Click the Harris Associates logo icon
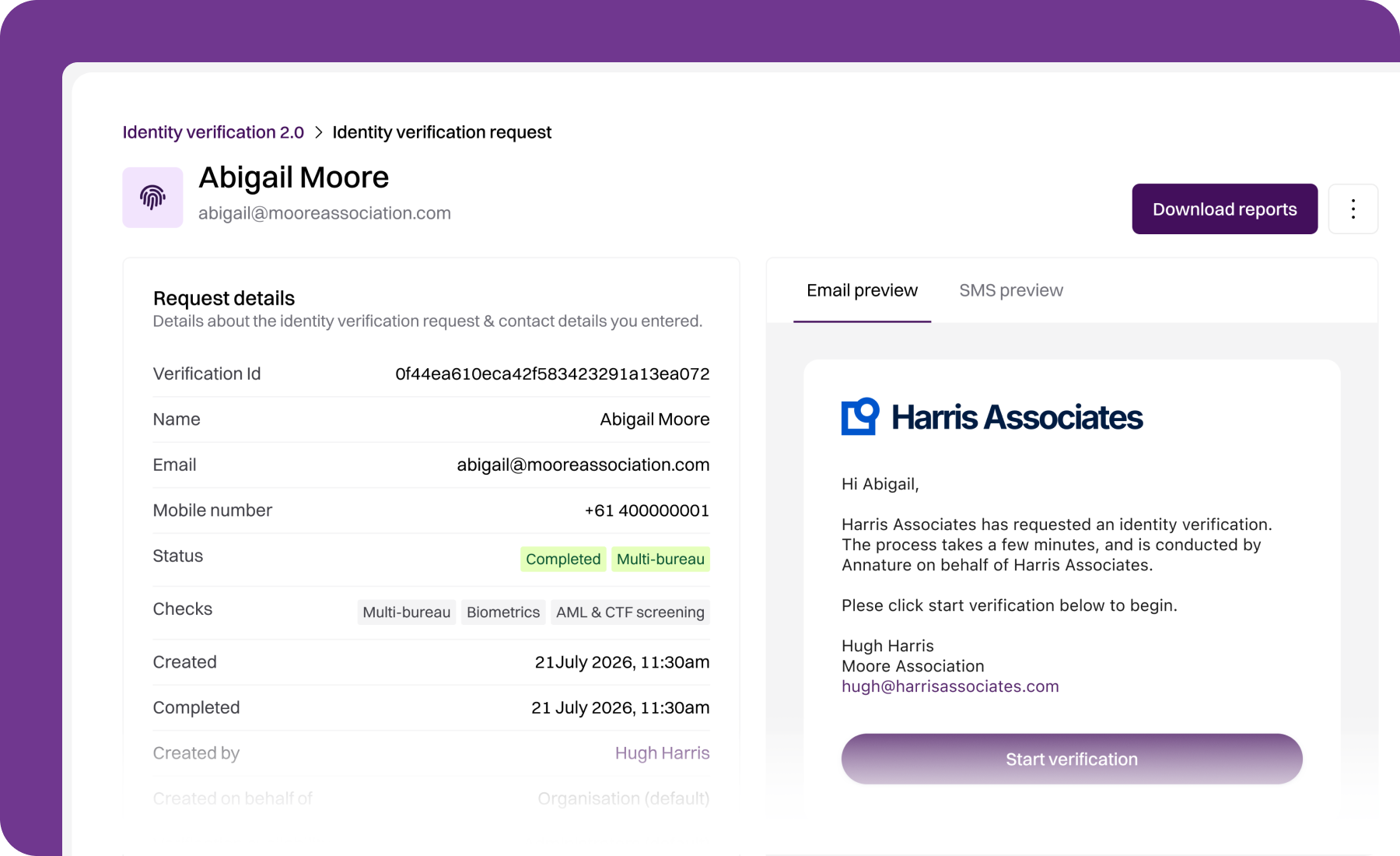 click(860, 416)
